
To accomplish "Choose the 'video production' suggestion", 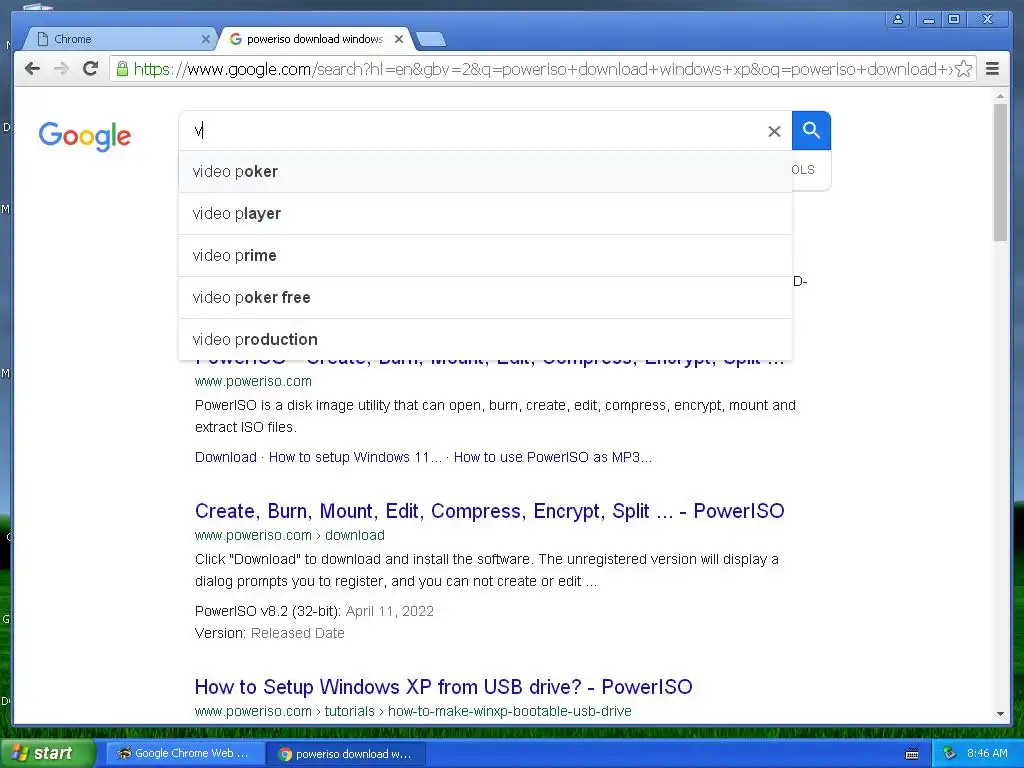I will [485, 340].
